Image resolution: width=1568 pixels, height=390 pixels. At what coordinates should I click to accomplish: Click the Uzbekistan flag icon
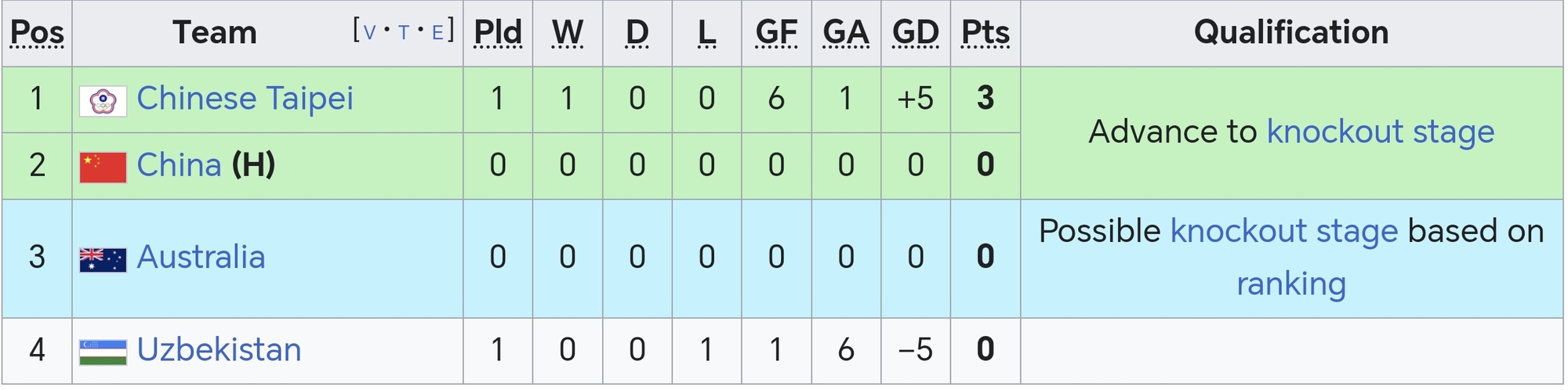103,352
